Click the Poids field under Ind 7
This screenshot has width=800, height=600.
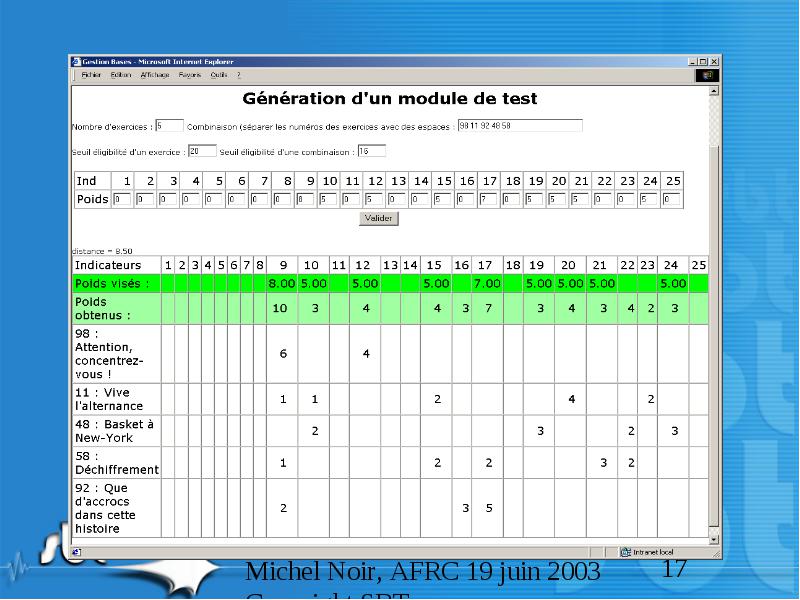click(259, 199)
